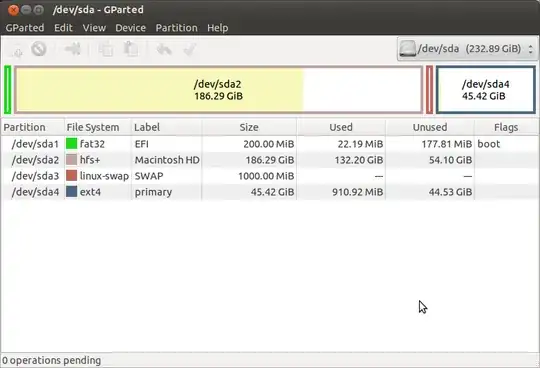Minimize the GParted window
540x368 pixels.
point(26,10)
